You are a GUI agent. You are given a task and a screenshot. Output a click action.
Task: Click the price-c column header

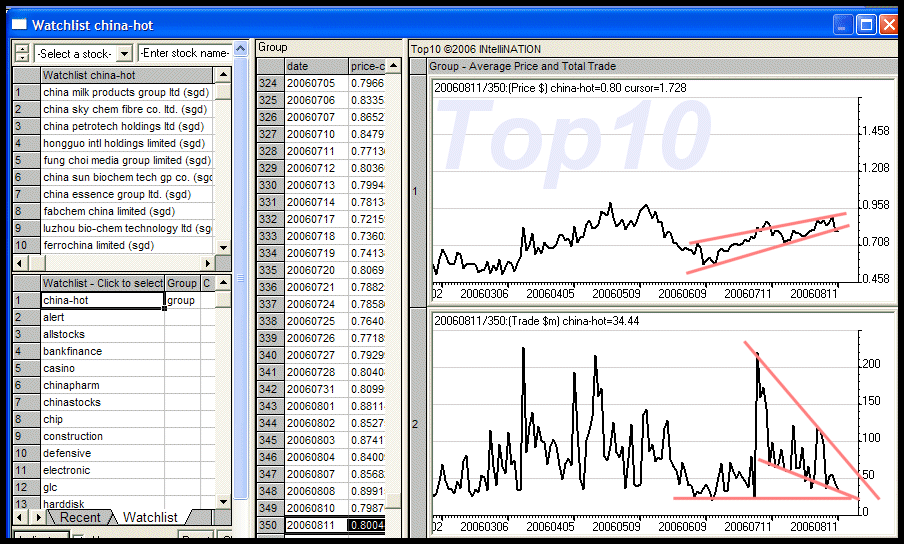click(367, 66)
